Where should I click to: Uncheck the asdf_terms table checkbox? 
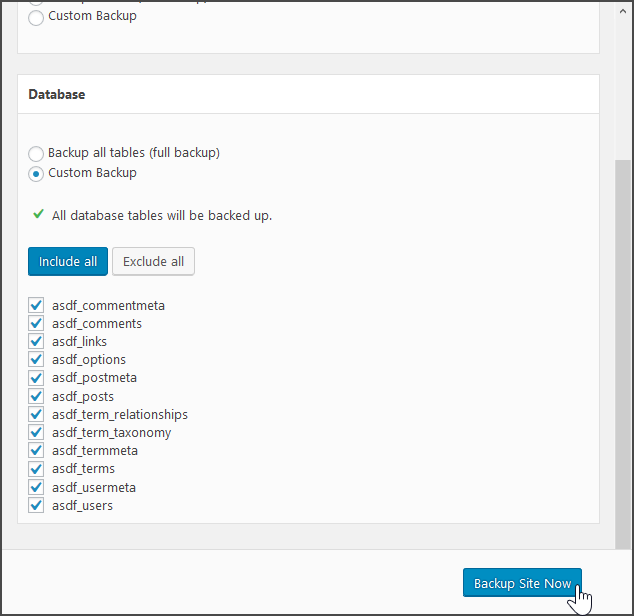coord(36,468)
